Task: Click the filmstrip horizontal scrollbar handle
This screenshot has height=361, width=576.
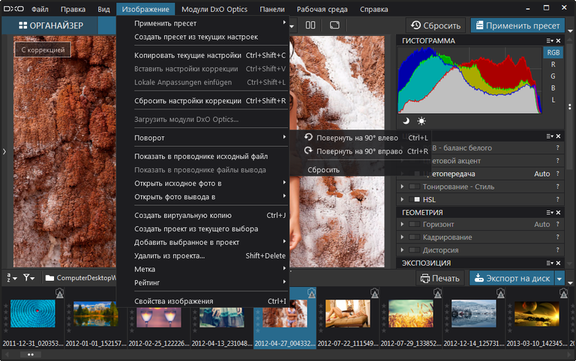Action: coord(30,355)
